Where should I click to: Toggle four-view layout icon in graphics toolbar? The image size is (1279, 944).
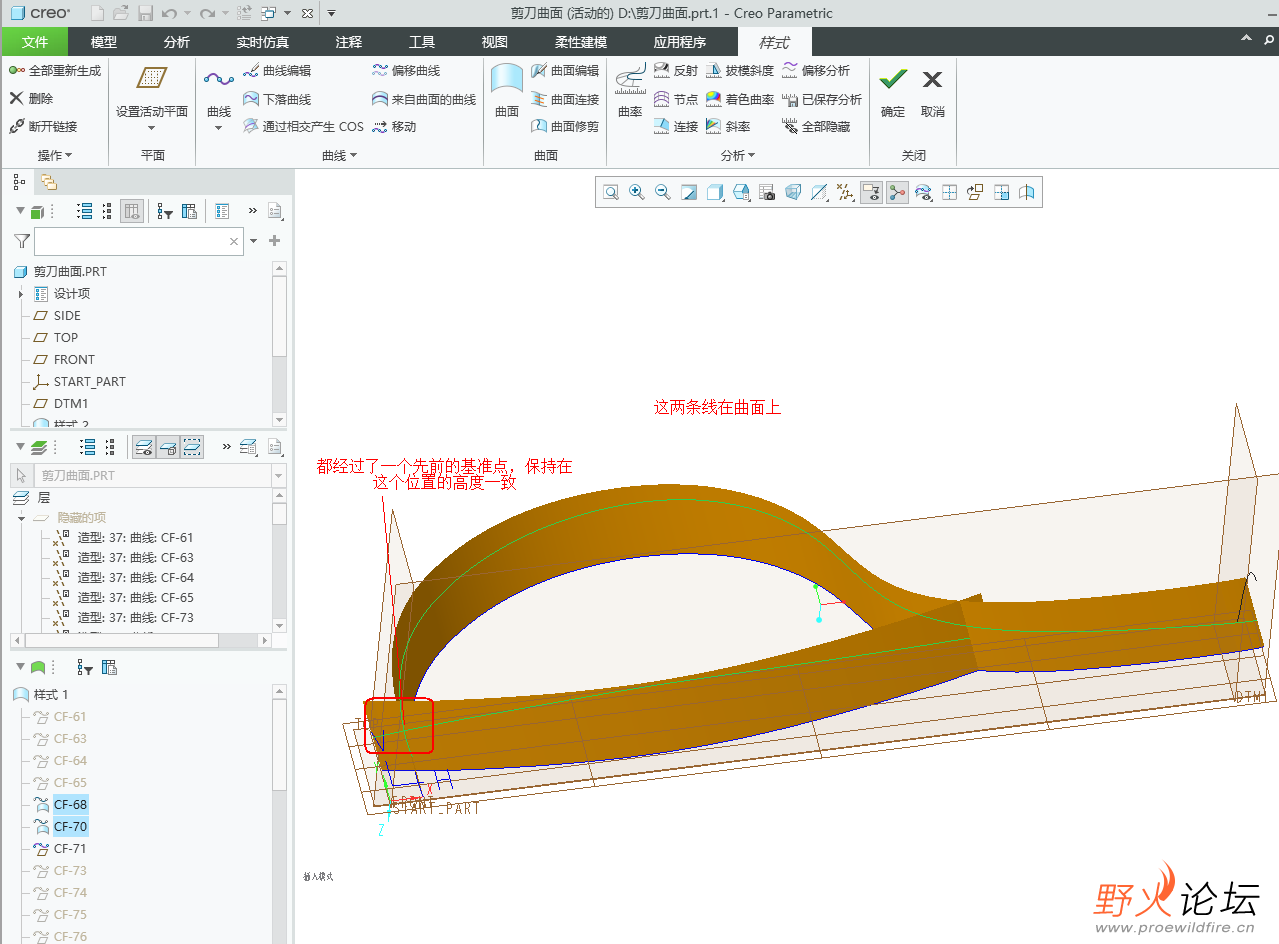coord(949,193)
